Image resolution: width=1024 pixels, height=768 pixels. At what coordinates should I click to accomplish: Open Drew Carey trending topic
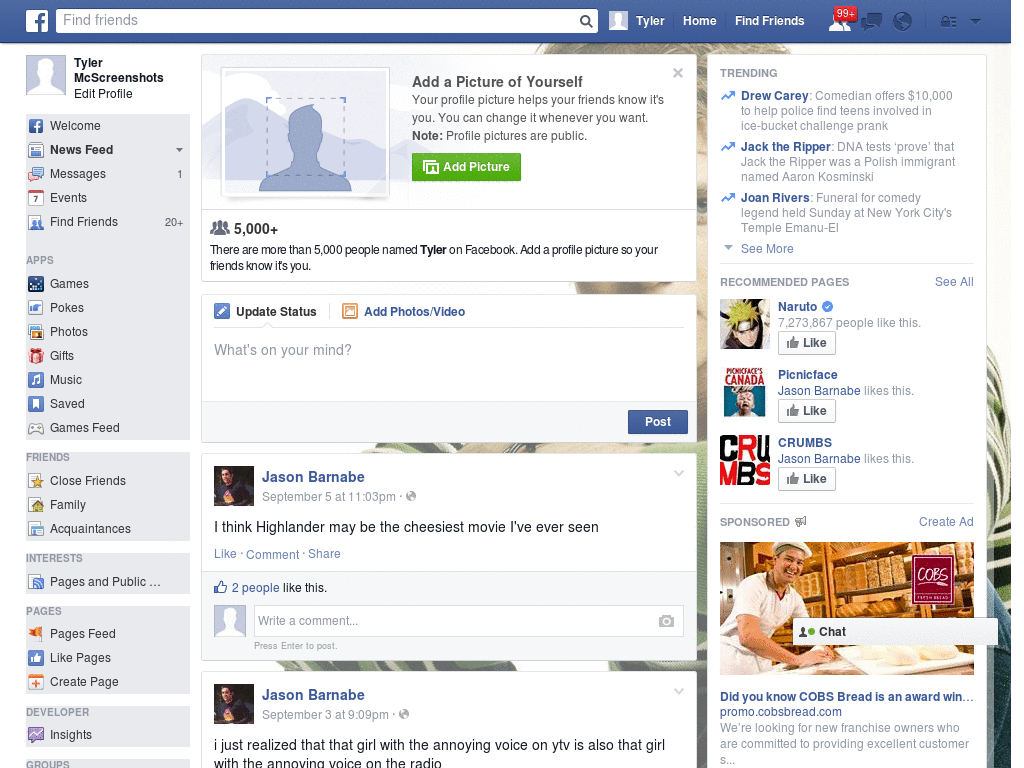tap(775, 96)
